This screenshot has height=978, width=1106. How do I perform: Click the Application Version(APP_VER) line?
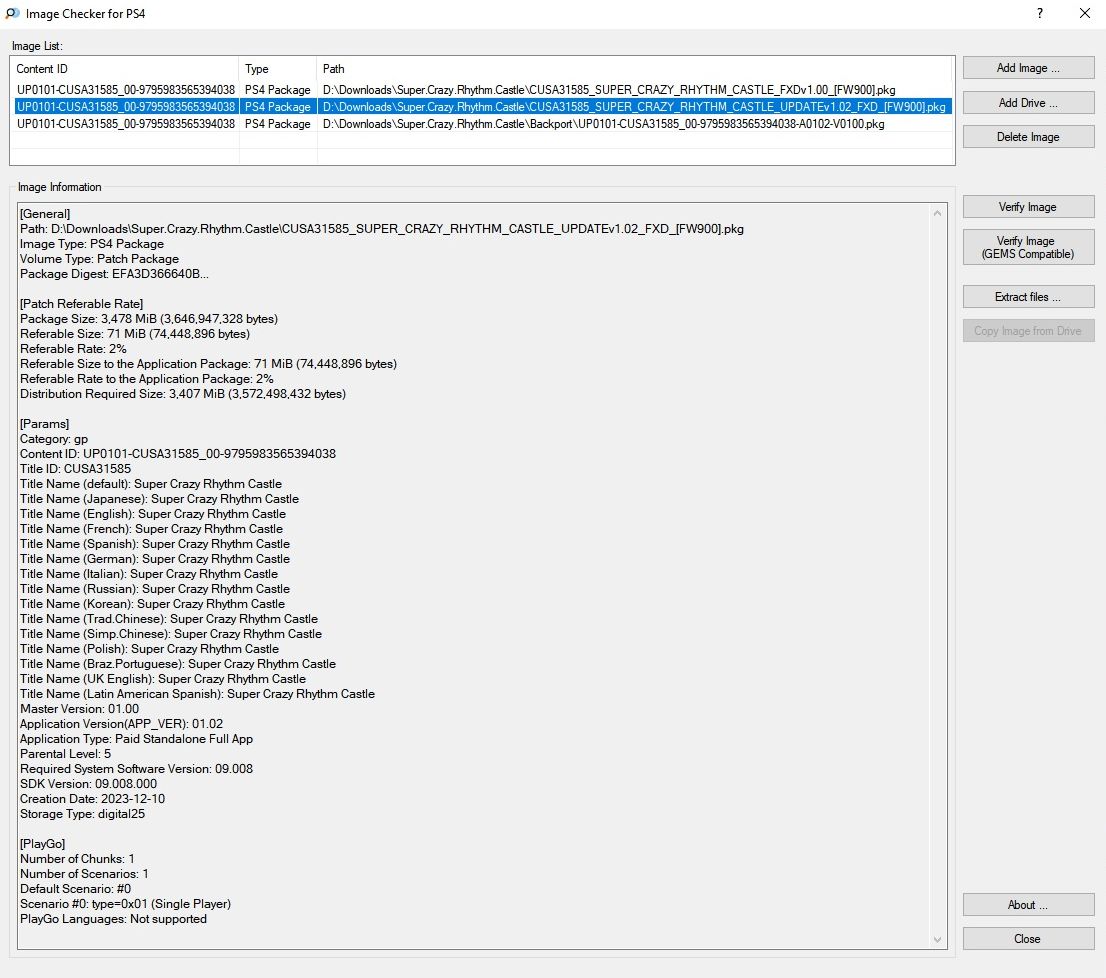pyautogui.click(x=121, y=723)
